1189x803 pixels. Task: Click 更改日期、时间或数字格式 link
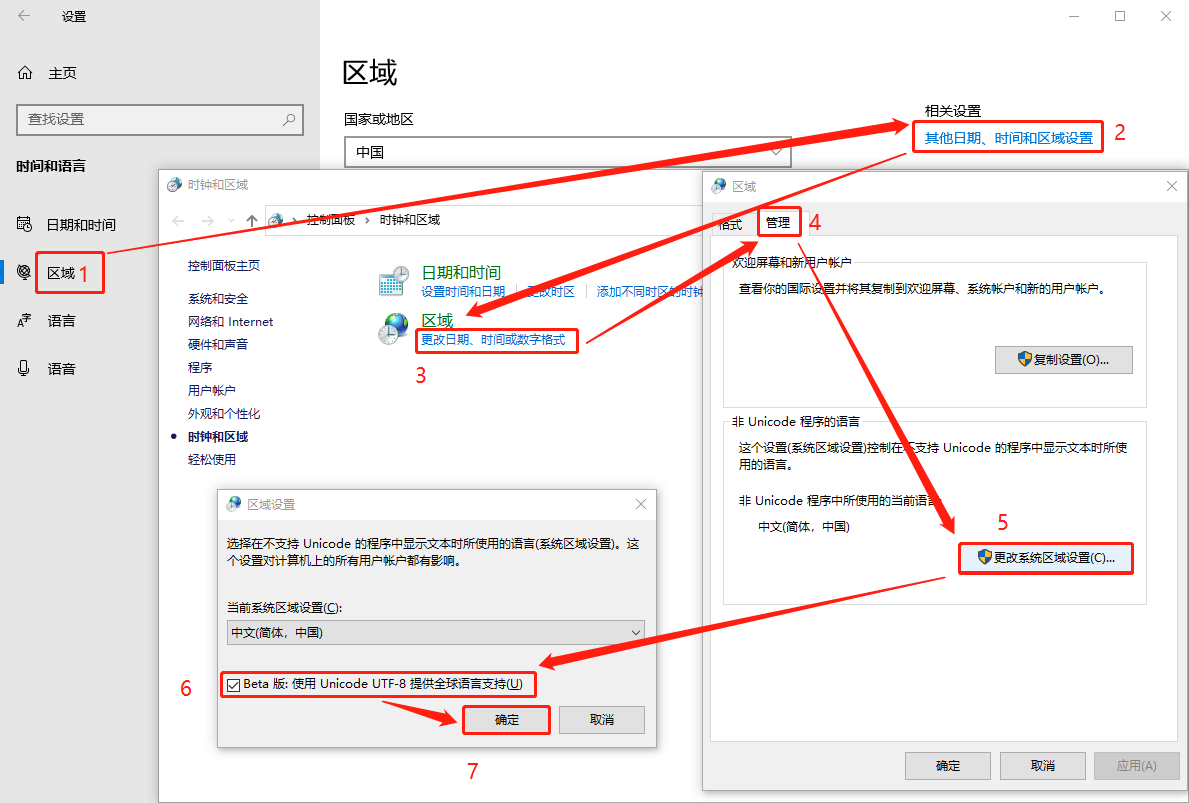[493, 340]
